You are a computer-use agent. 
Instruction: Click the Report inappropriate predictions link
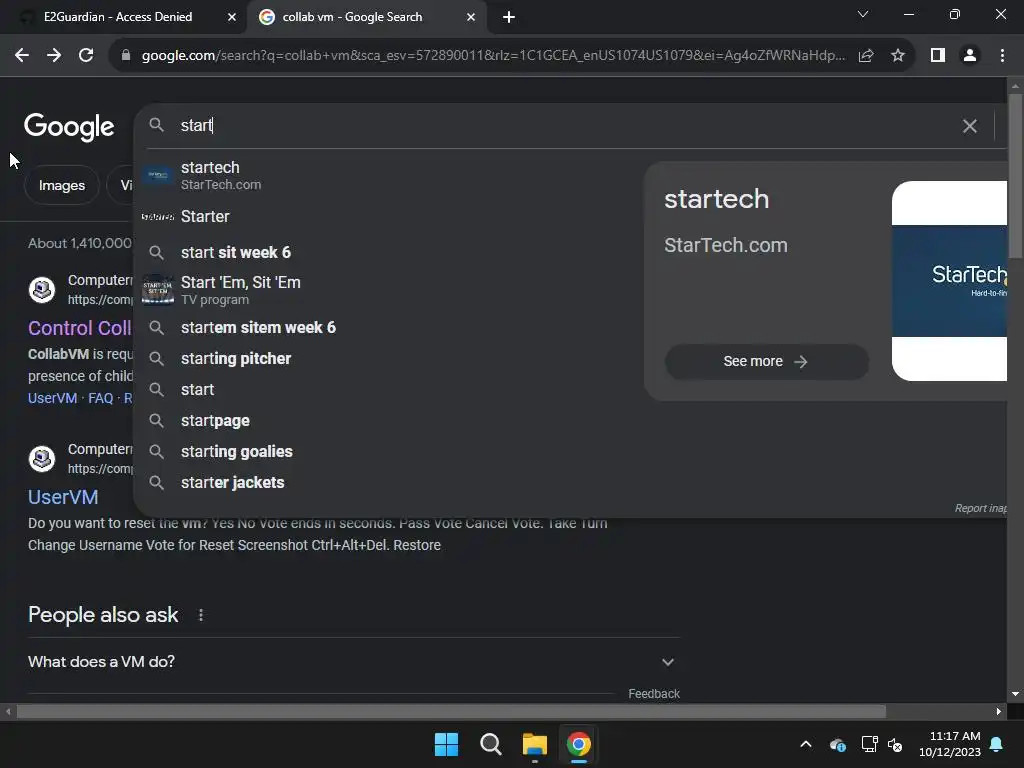[980, 508]
